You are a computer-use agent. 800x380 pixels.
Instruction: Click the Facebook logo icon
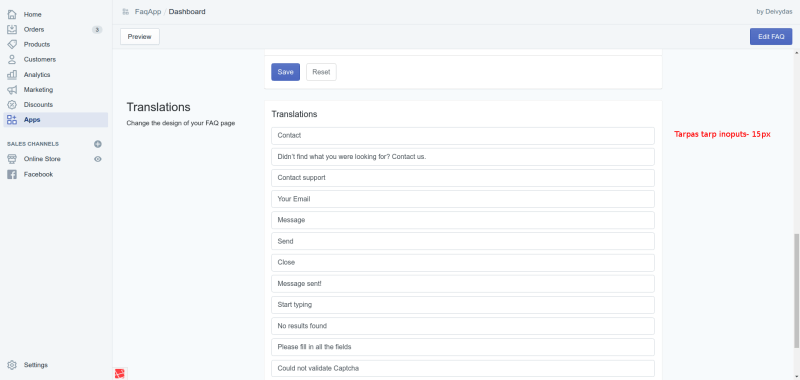tap(12, 174)
